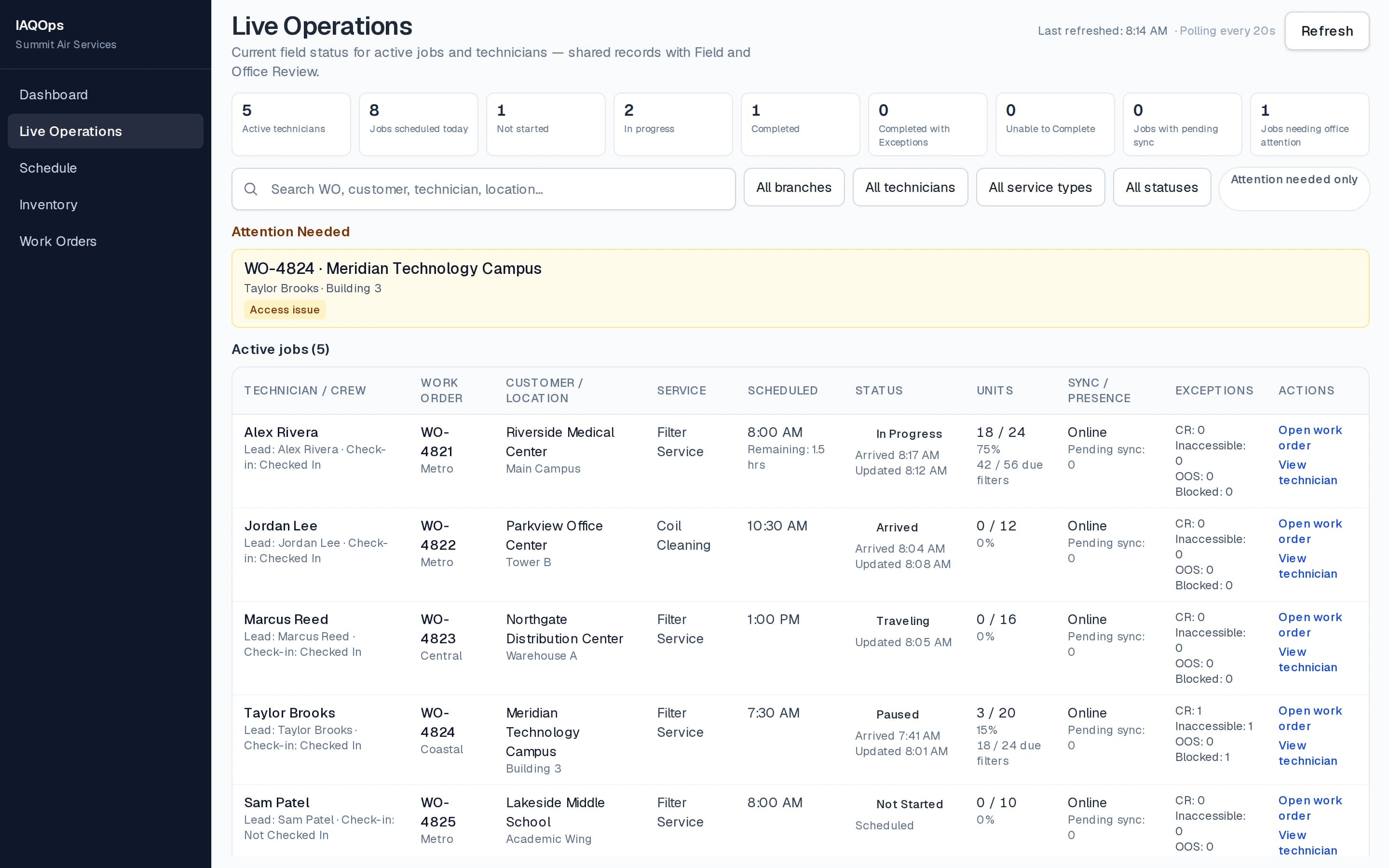Open the All service types dropdown
The image size is (1389, 868).
1040,187
